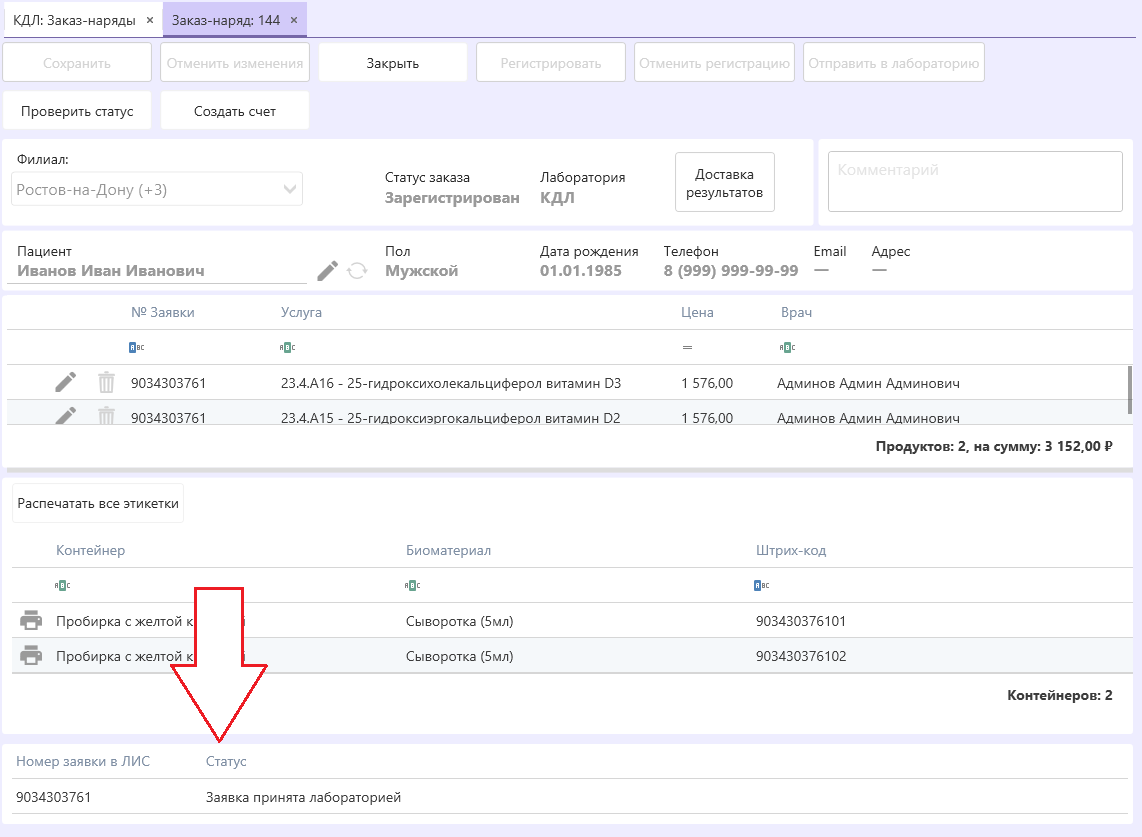Create invoice with Создать счет
Viewport: 1142px width, 837px height.
coord(235,111)
